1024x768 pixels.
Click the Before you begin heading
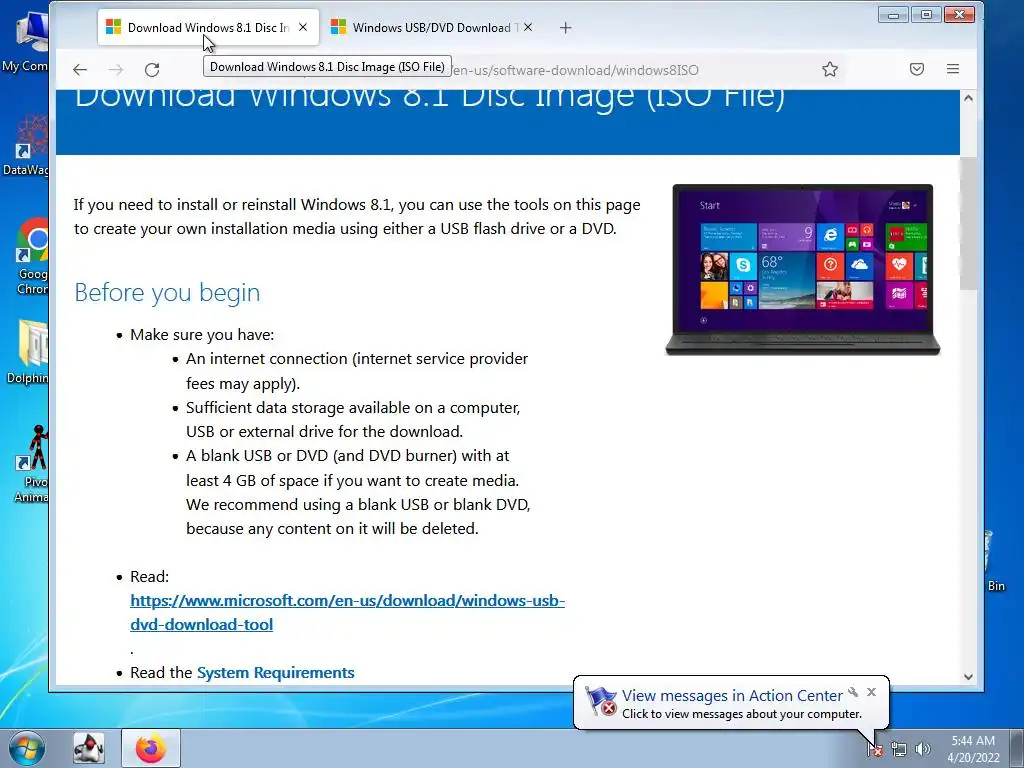pyautogui.click(x=167, y=293)
